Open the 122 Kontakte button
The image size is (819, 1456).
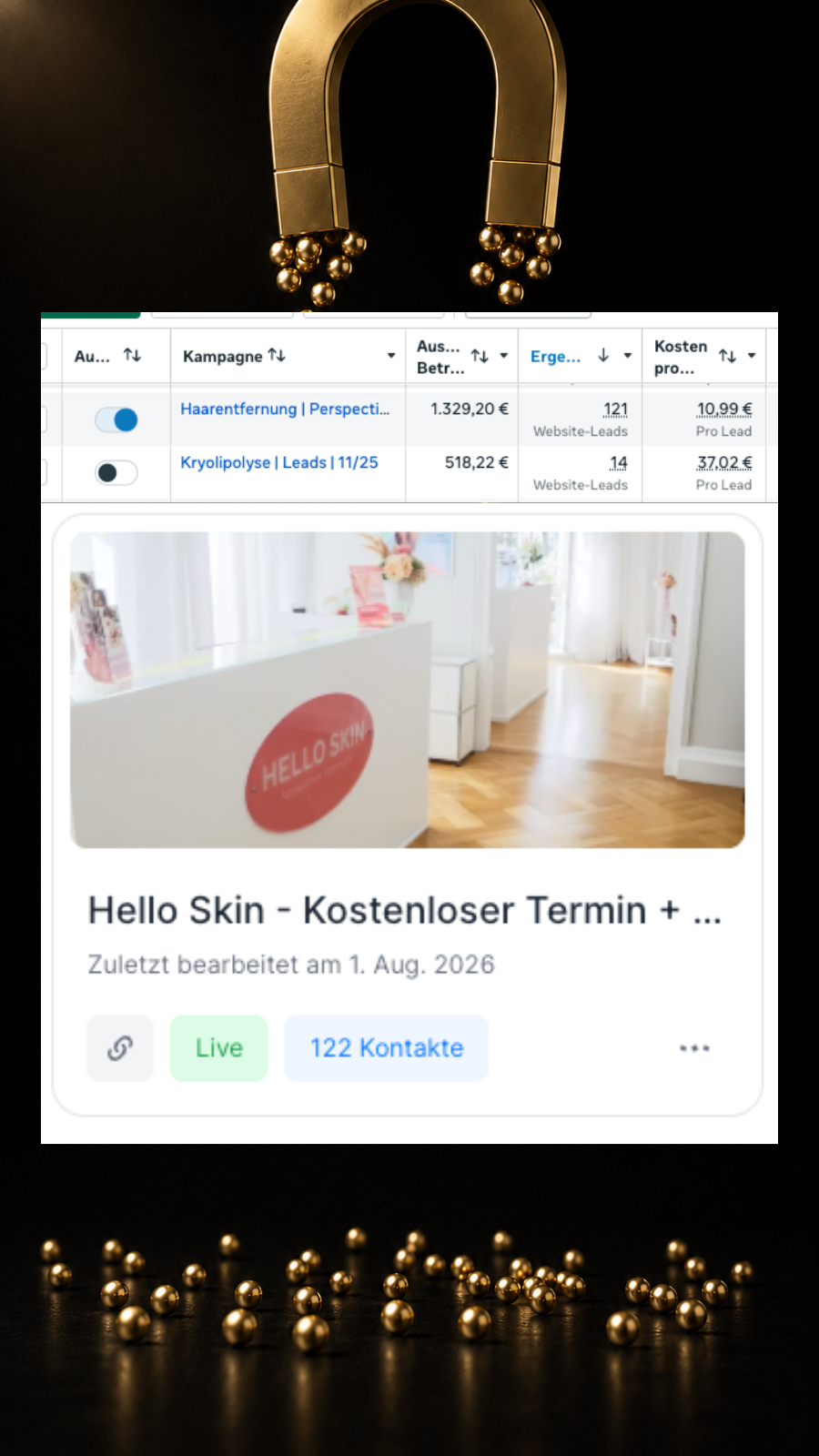click(387, 1048)
